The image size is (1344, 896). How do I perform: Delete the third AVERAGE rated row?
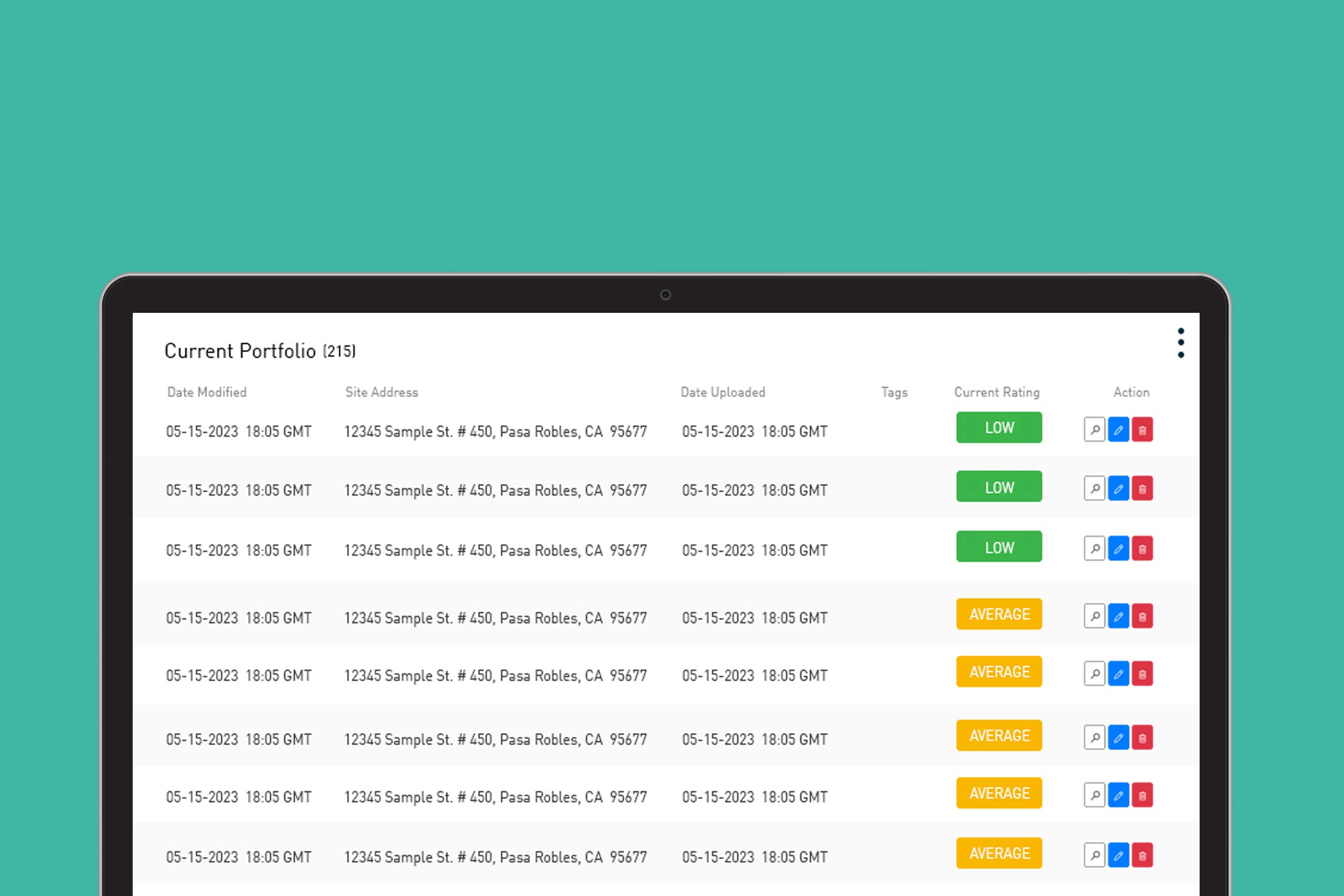pos(1142,737)
